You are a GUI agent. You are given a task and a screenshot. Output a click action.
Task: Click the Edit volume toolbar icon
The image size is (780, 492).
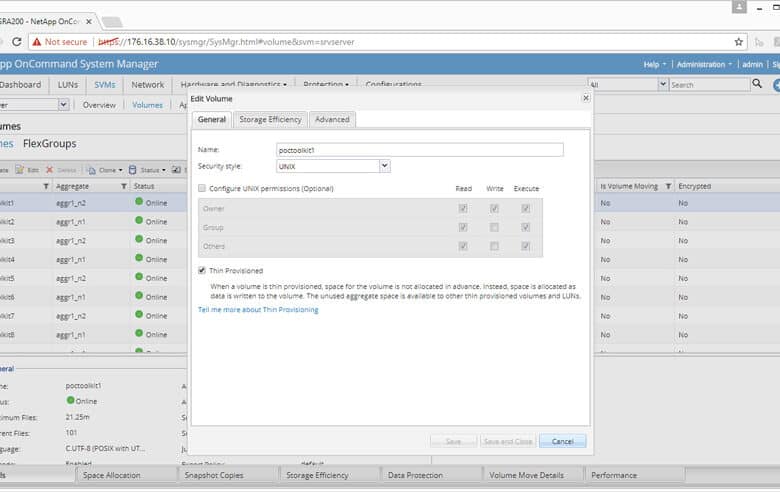click(20, 170)
